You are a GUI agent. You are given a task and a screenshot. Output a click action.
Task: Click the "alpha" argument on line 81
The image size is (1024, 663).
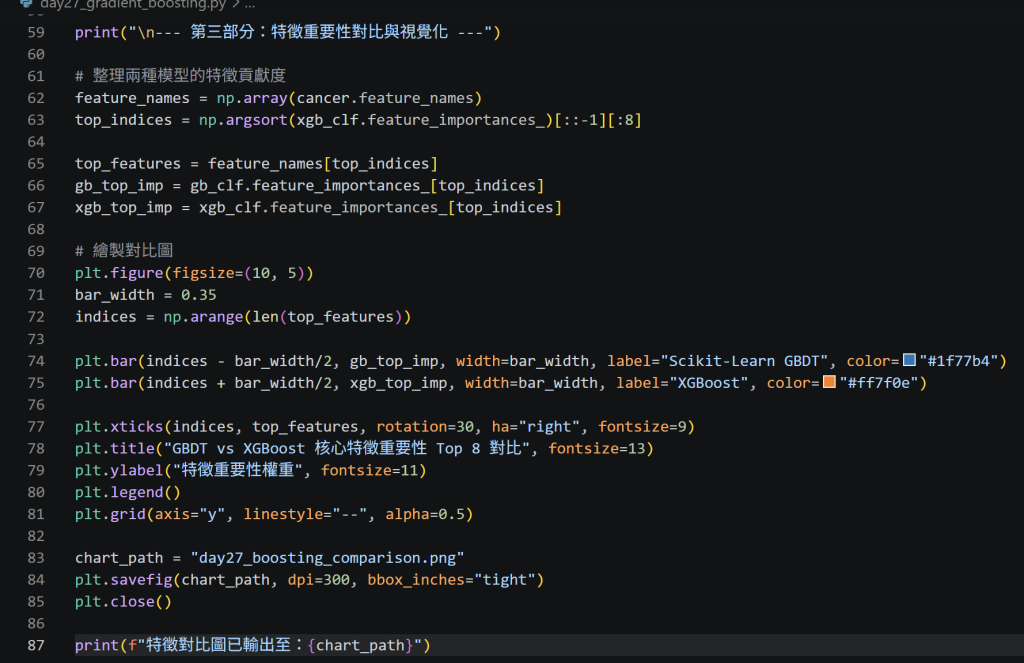point(407,515)
